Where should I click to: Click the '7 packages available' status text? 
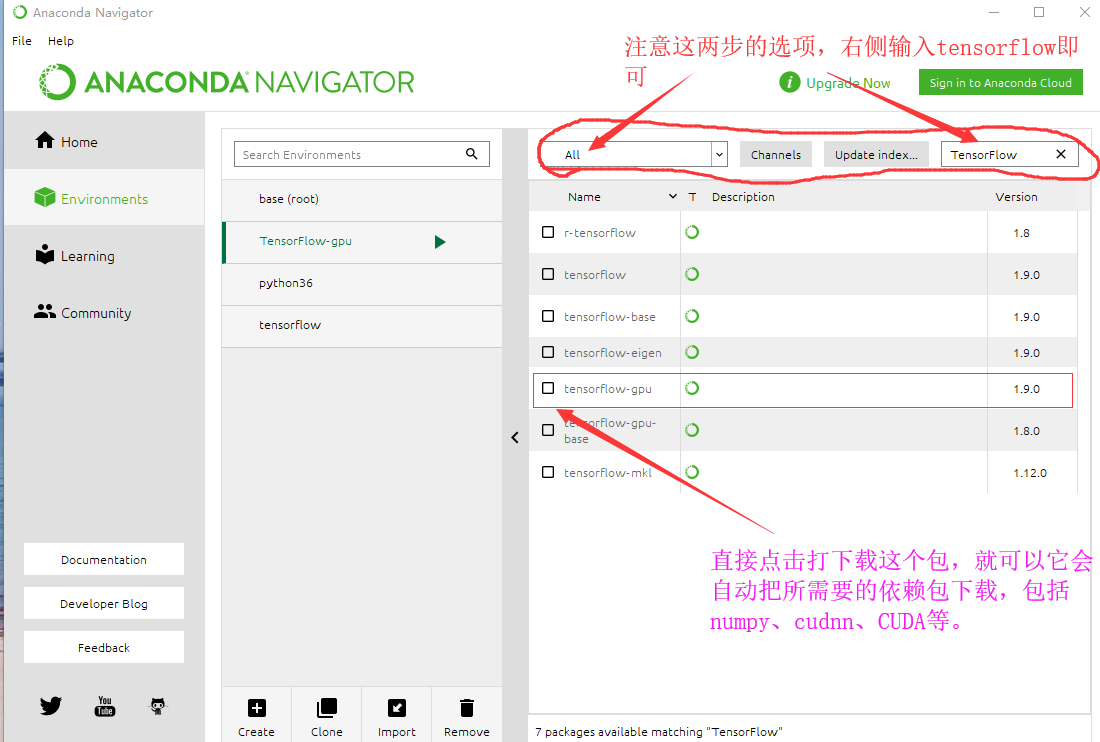[x=659, y=731]
